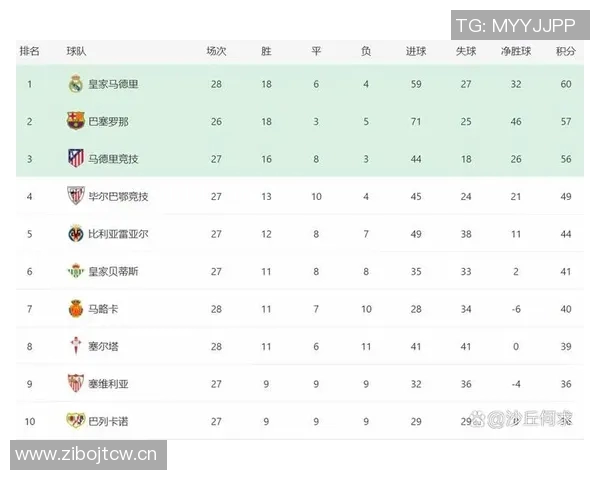Click the Celta Vigo club crest
The height and width of the screenshot is (480, 600).
(x=75, y=346)
